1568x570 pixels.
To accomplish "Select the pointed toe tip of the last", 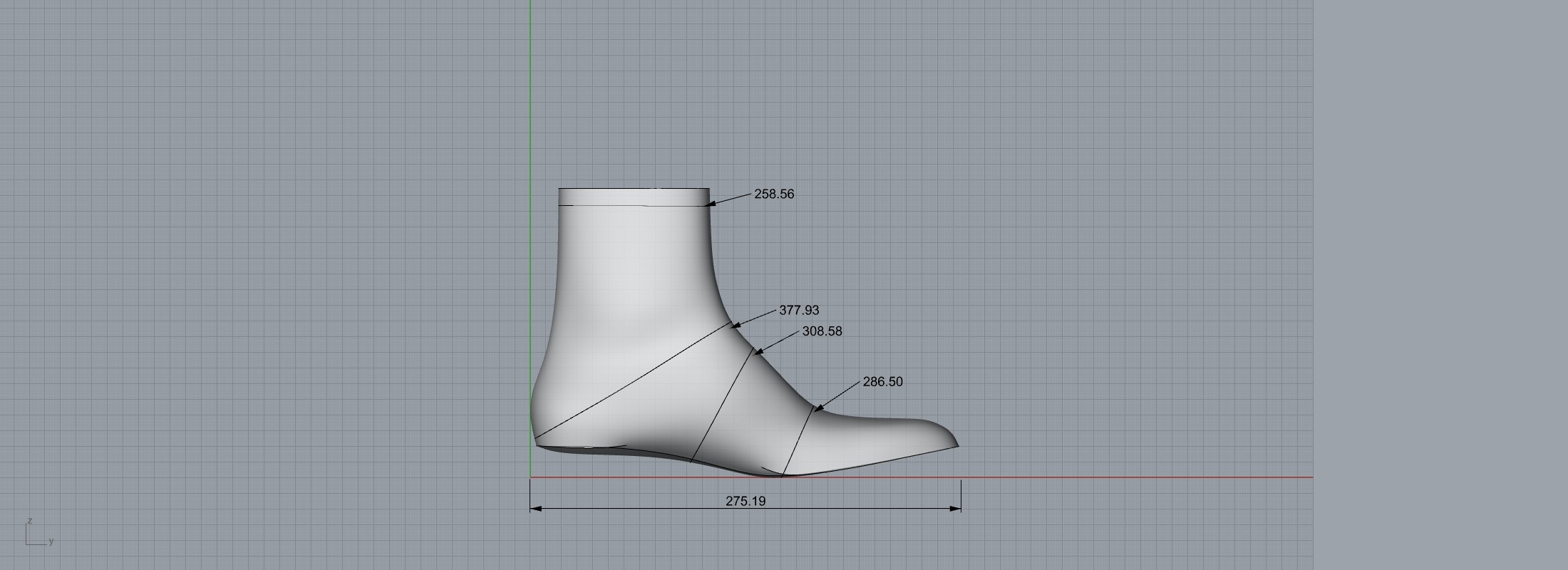I will (956, 445).
